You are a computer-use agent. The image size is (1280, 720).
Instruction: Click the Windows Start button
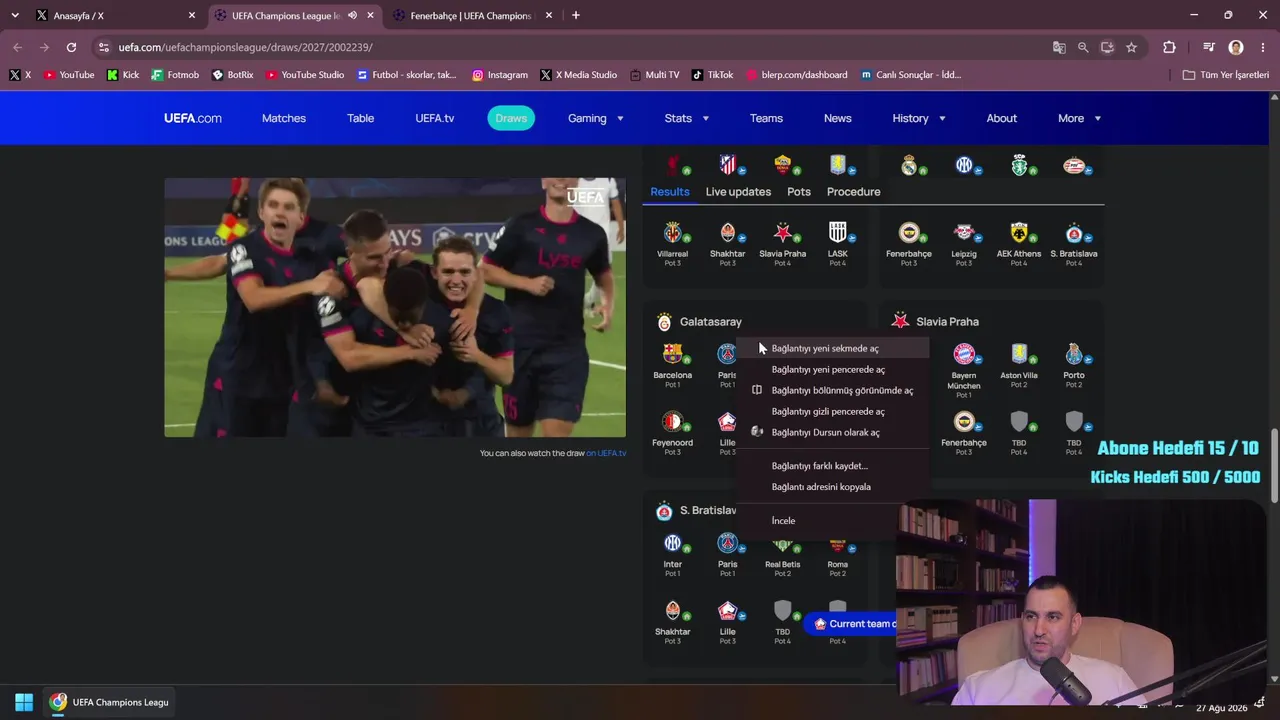click(24, 702)
